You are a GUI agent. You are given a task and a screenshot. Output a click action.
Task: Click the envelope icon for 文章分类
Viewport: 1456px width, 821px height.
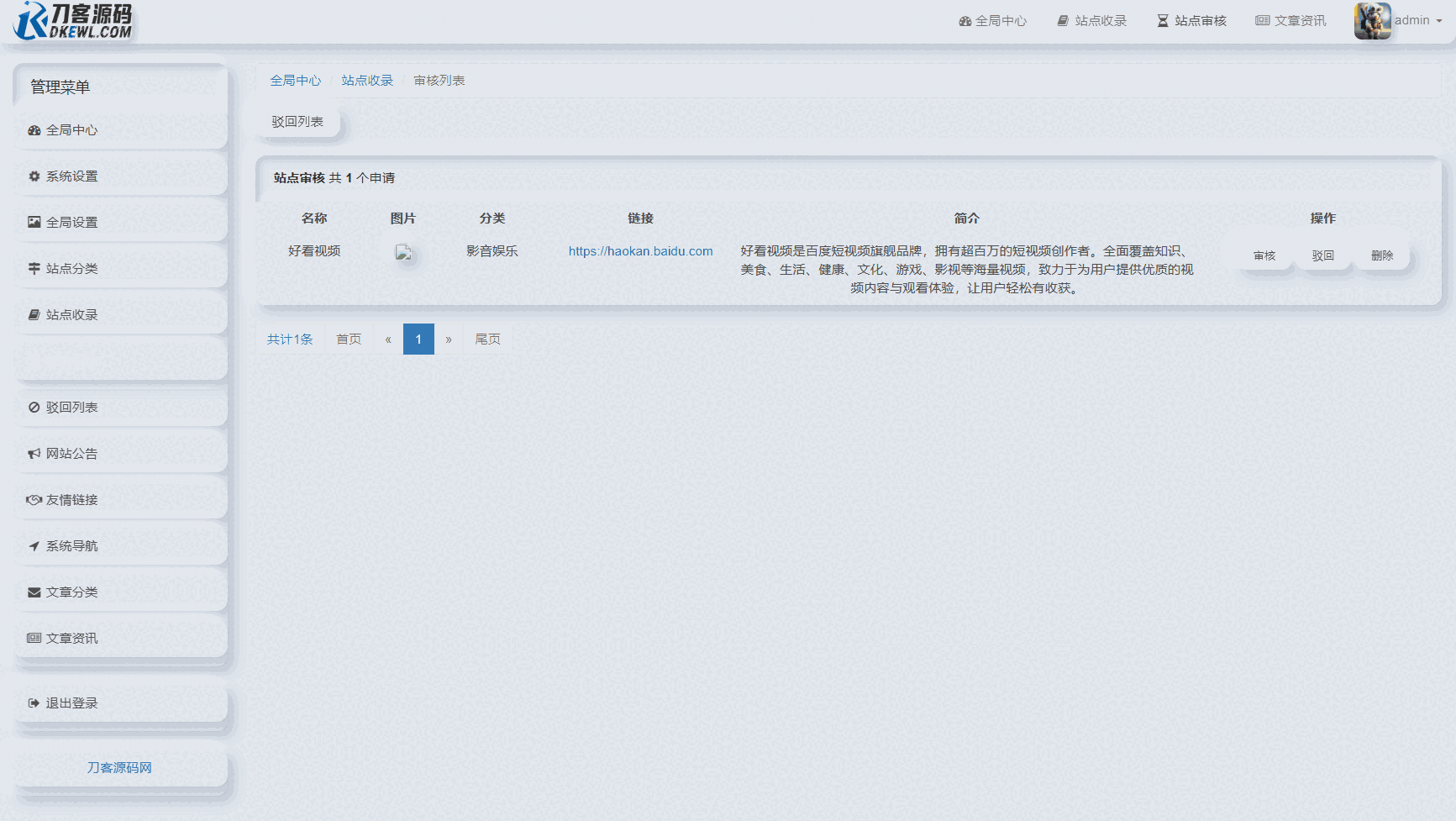pos(34,592)
